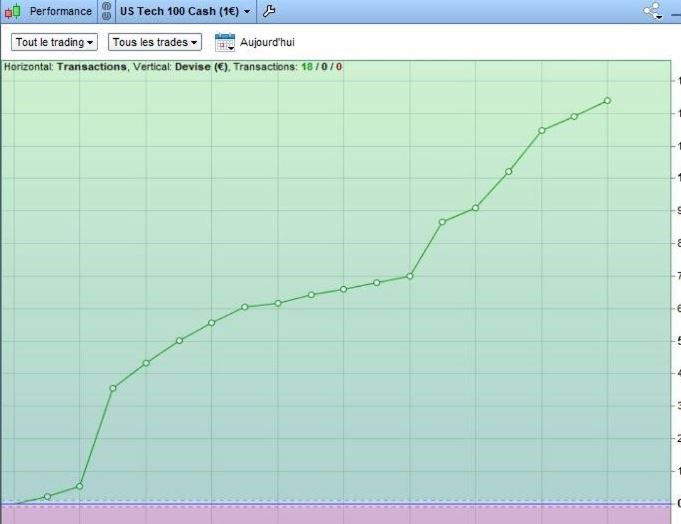Screen dimensions: 681x524
Task: Open settings with the wrench icon
Action: (269, 11)
